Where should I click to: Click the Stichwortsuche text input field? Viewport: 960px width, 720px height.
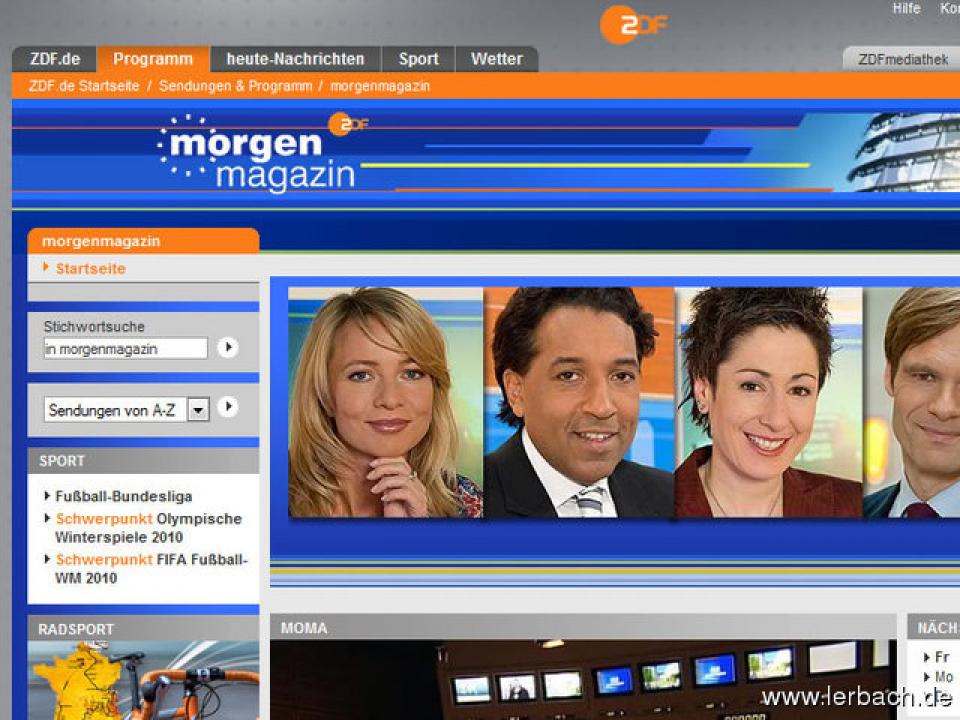click(x=125, y=348)
